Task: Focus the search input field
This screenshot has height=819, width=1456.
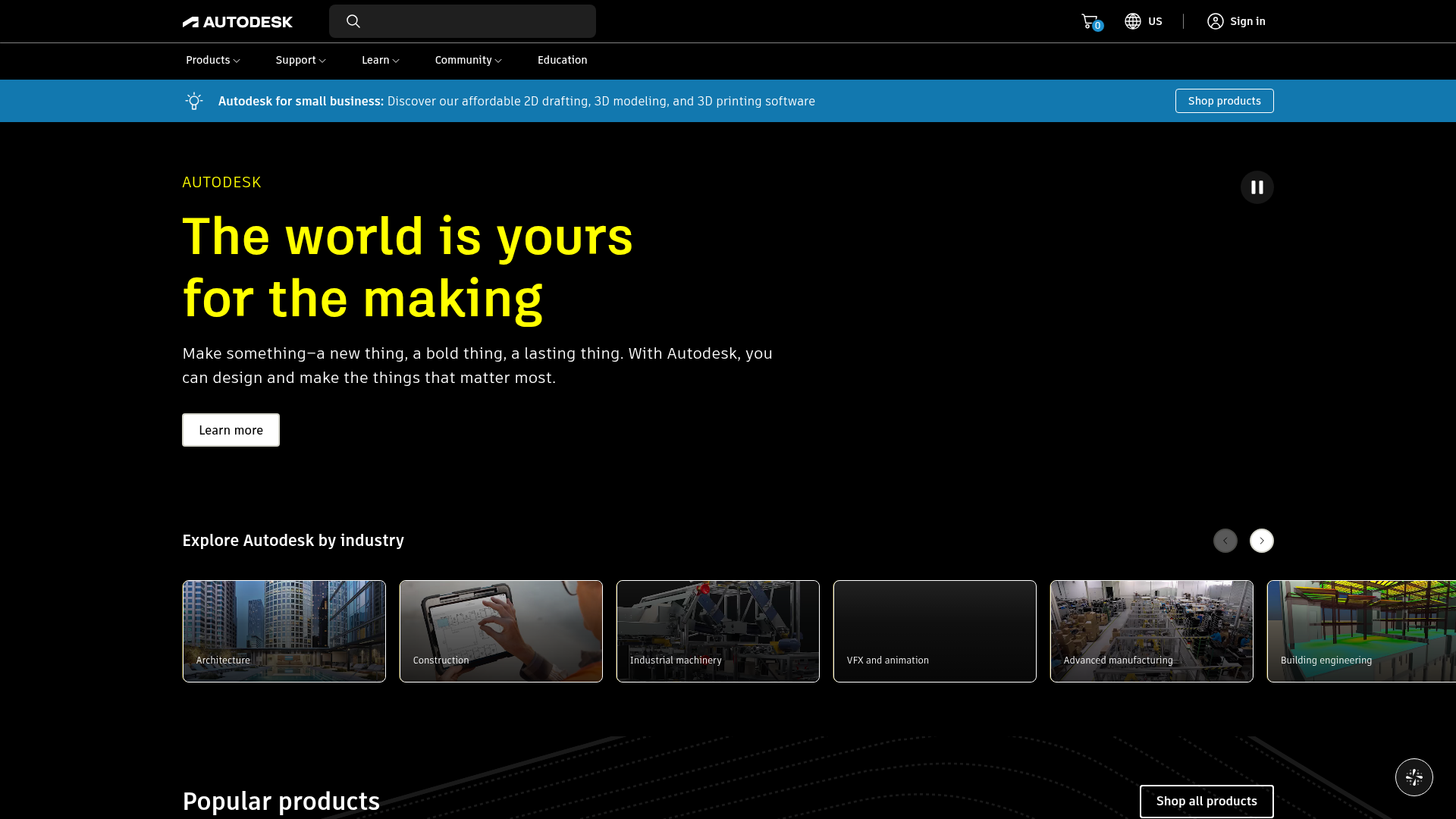Action: click(463, 21)
